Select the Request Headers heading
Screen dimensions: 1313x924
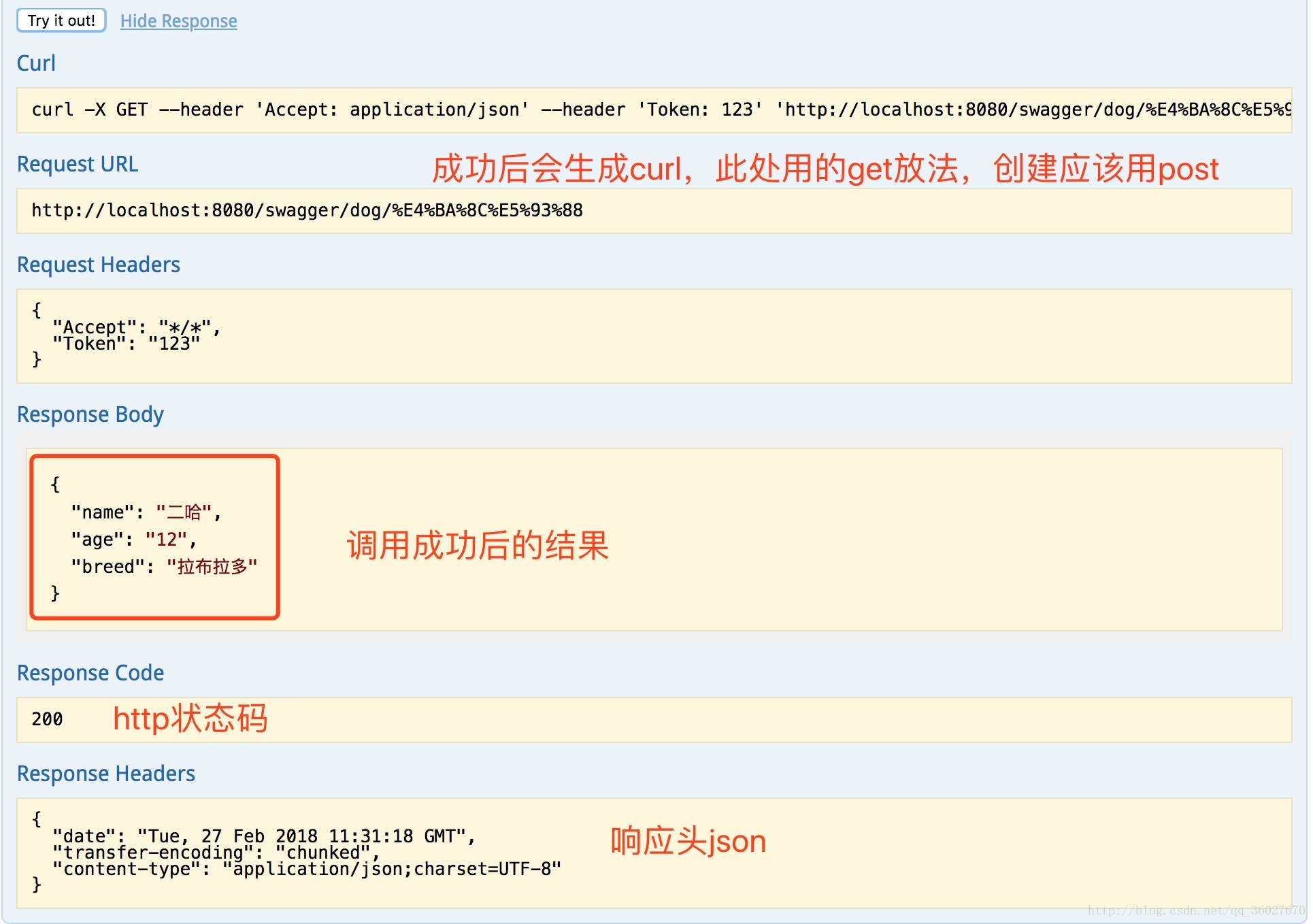click(x=99, y=265)
